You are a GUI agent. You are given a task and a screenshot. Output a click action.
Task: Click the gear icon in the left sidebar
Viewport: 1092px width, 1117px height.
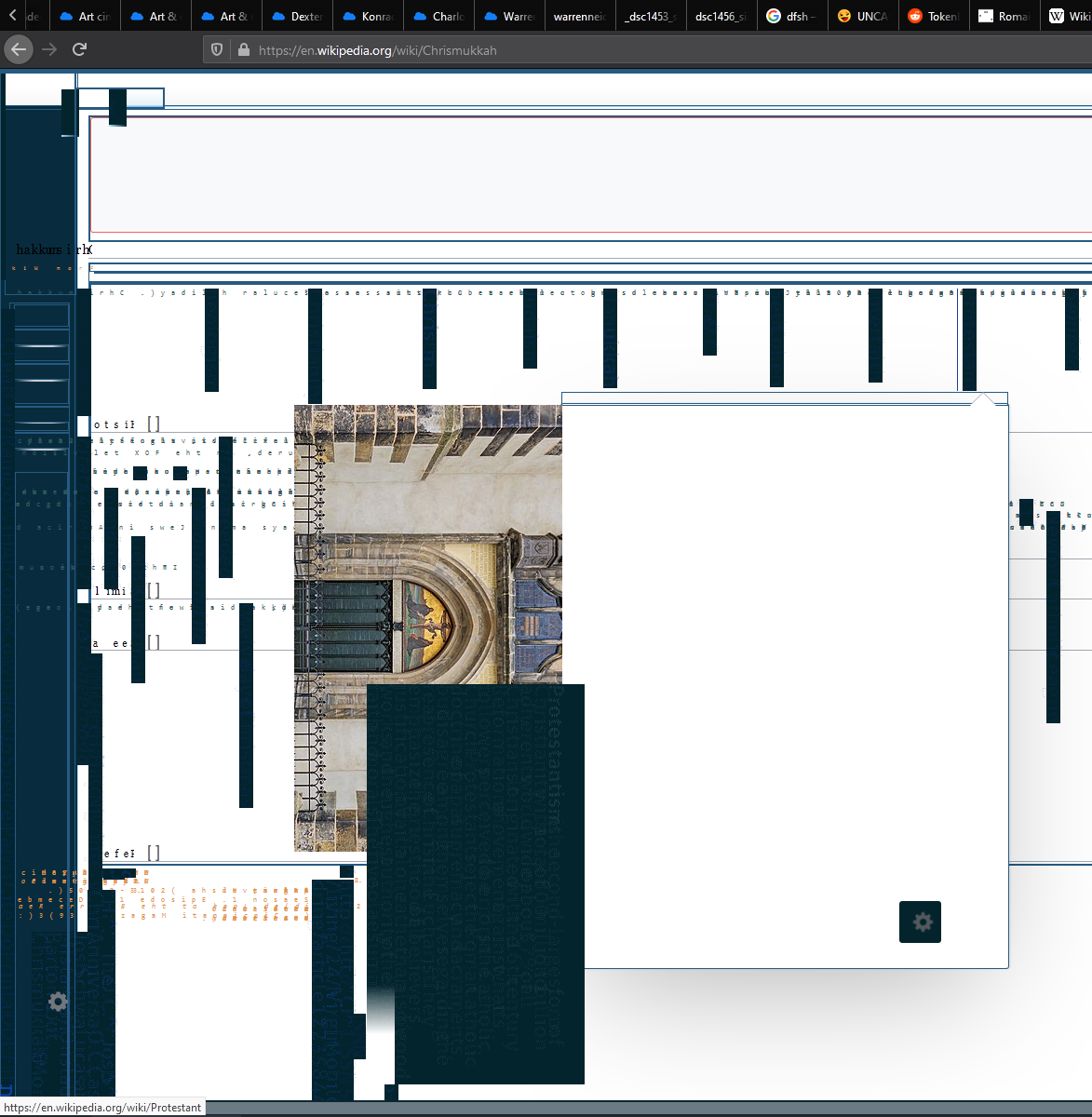pyautogui.click(x=58, y=1002)
